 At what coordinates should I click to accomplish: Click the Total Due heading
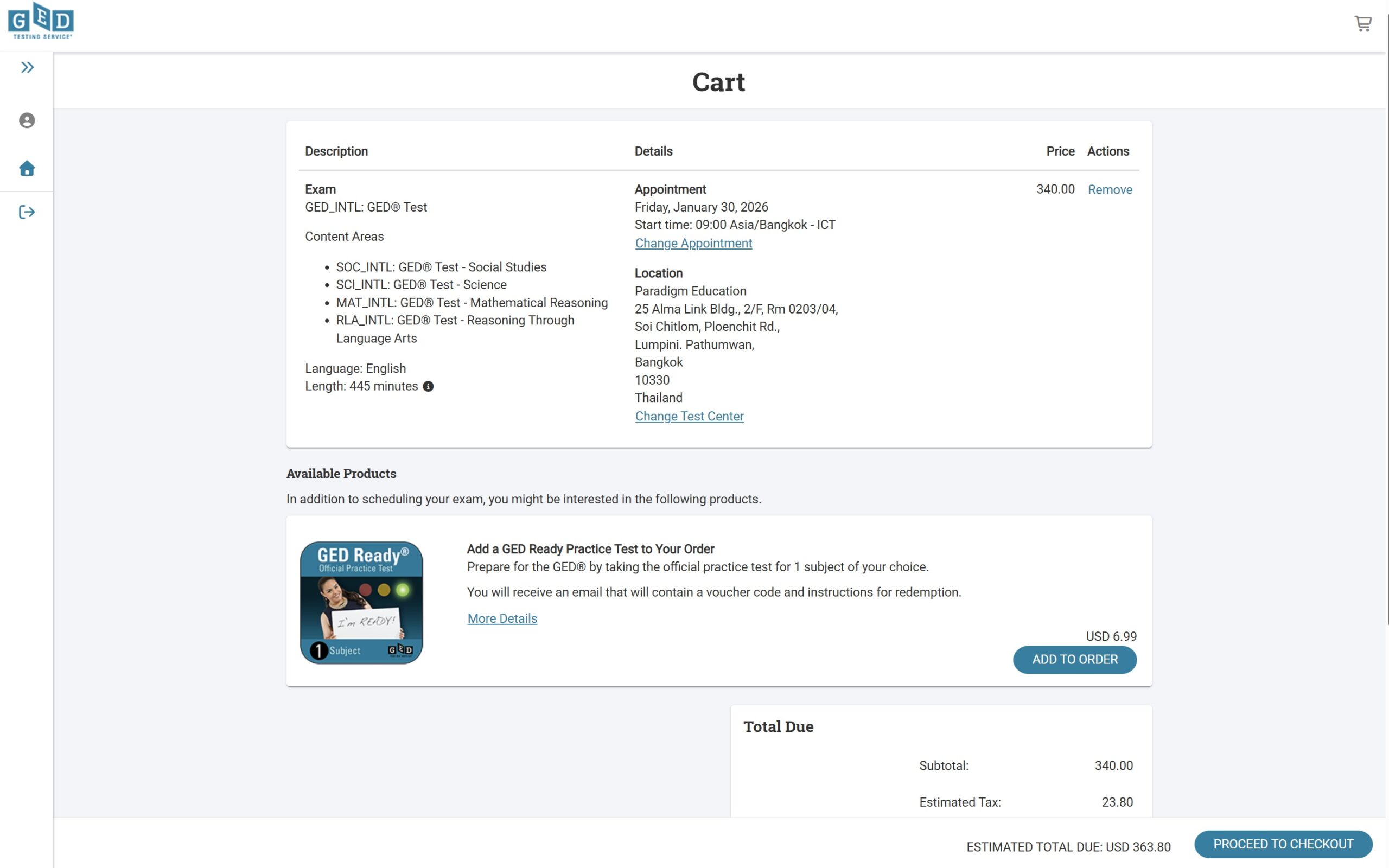pos(778,727)
